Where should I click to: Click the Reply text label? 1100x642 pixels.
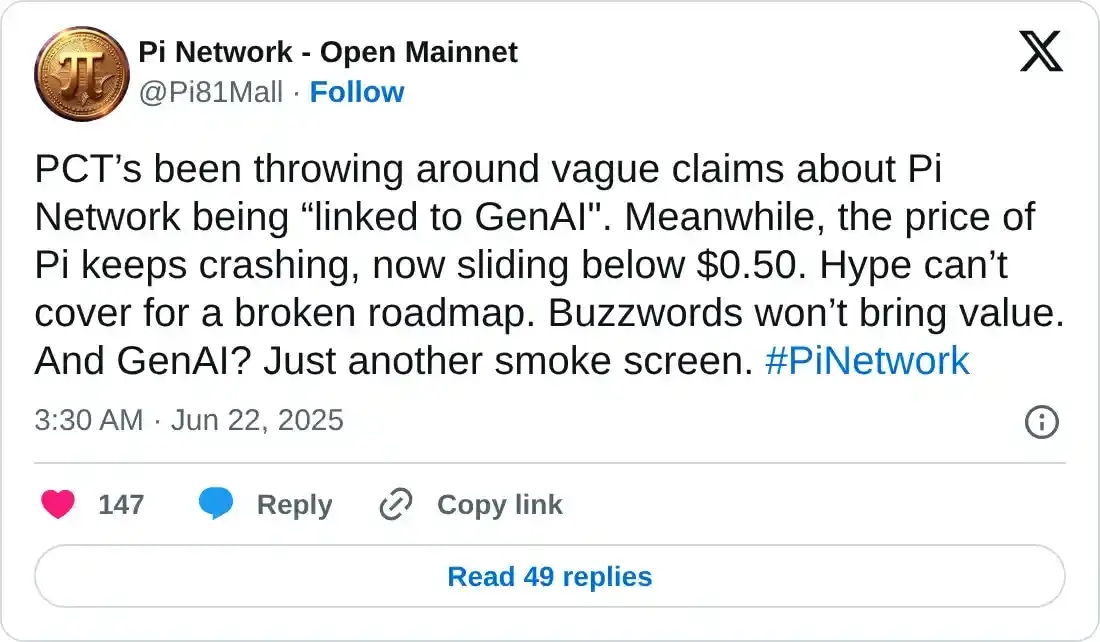(x=294, y=505)
